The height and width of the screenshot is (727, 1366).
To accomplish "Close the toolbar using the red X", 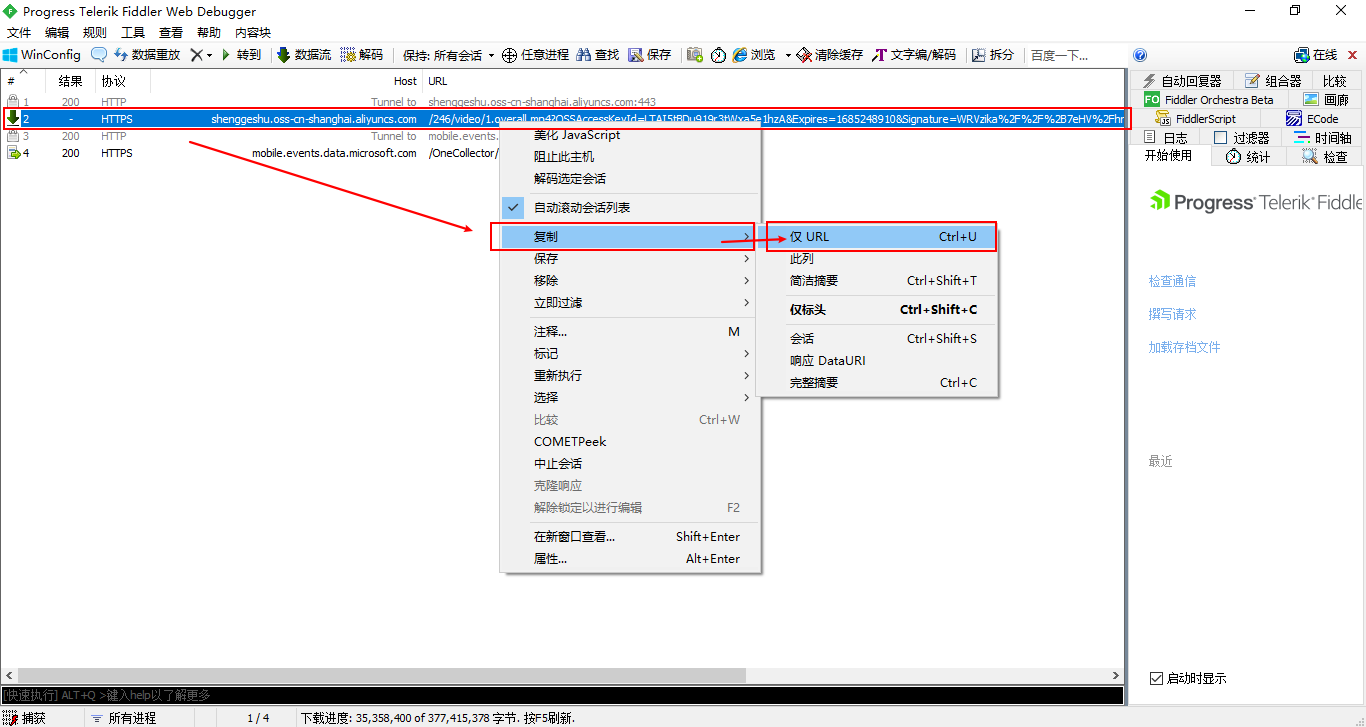I will [x=1353, y=55].
